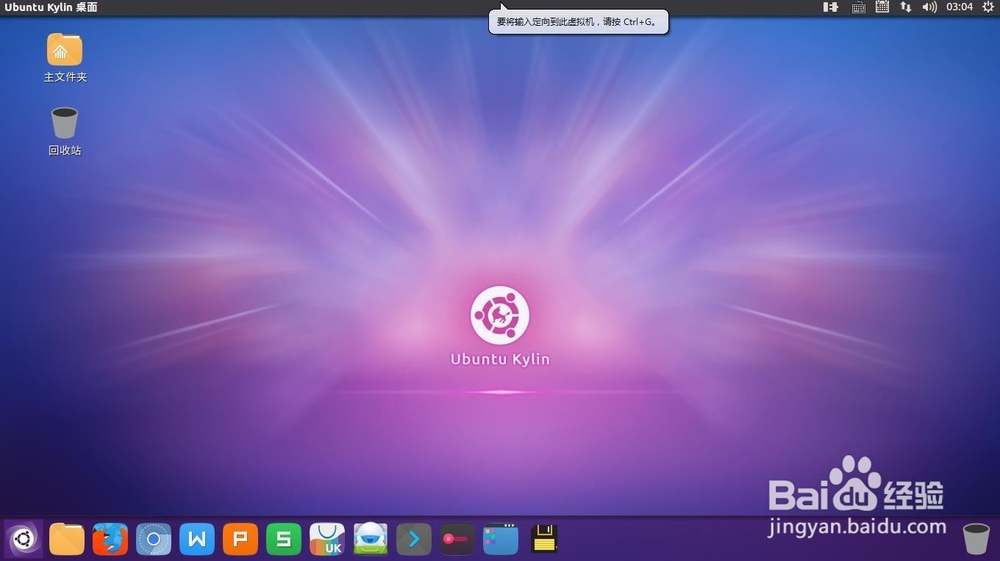The image size is (1000, 561).
Task: Click the plug indicator in top panel
Action: tap(830, 7)
